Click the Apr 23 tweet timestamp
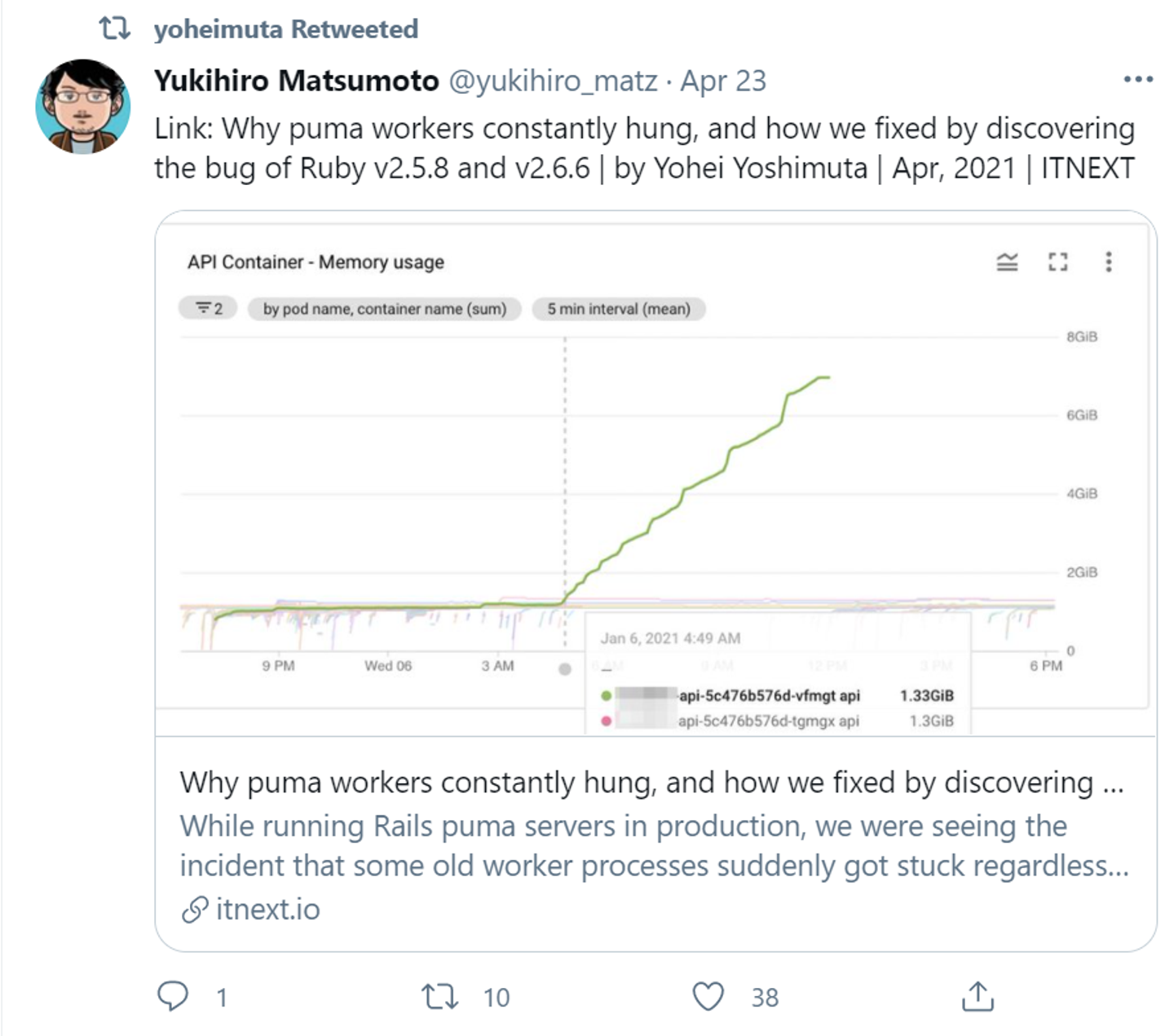Image resolution: width=1174 pixels, height=1036 pixels. point(723,81)
